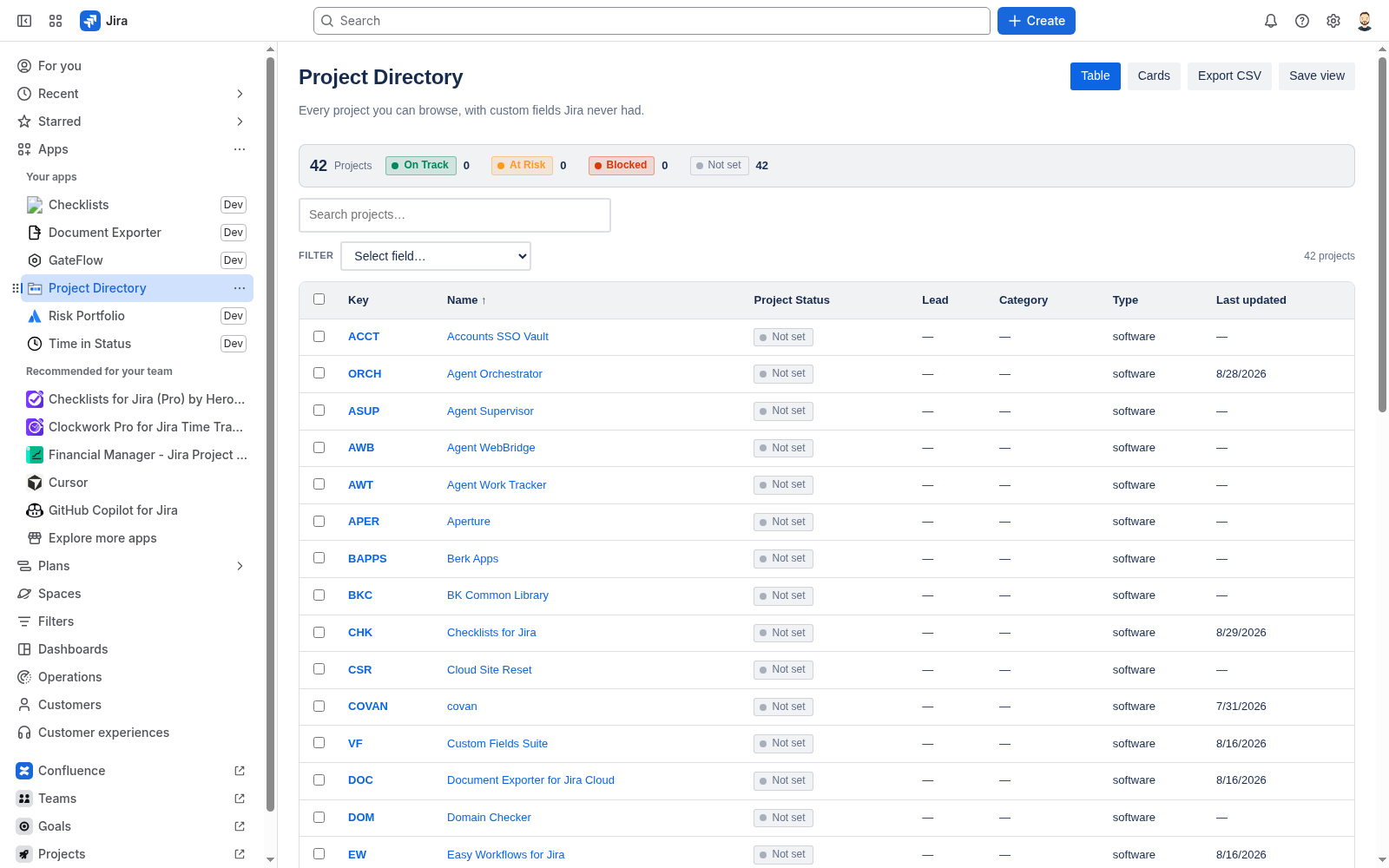Check the ORCH project row checkbox
This screenshot has width=1389, height=868.
319,373
